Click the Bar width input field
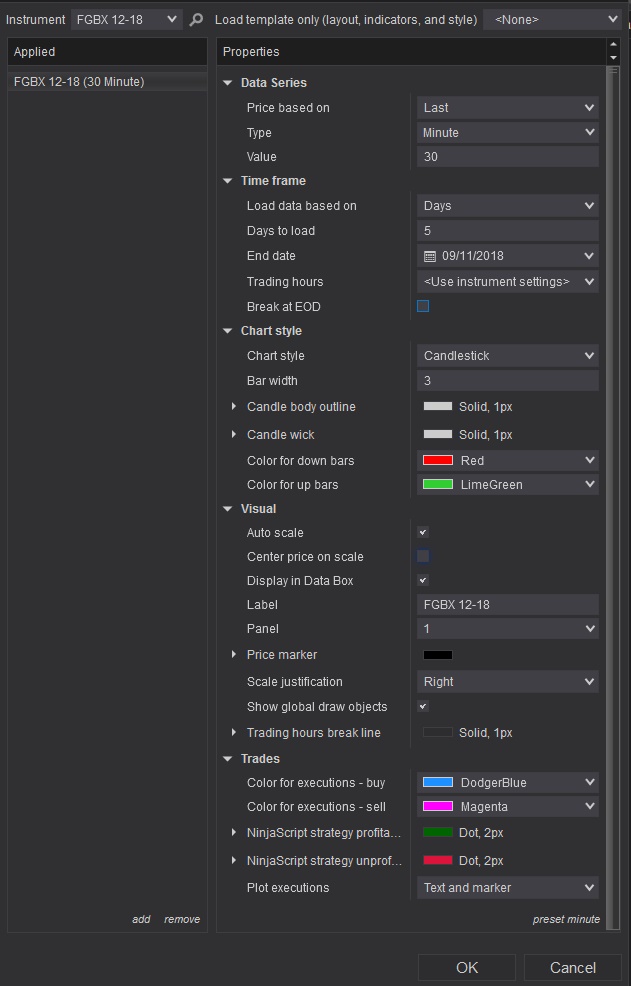 point(507,381)
